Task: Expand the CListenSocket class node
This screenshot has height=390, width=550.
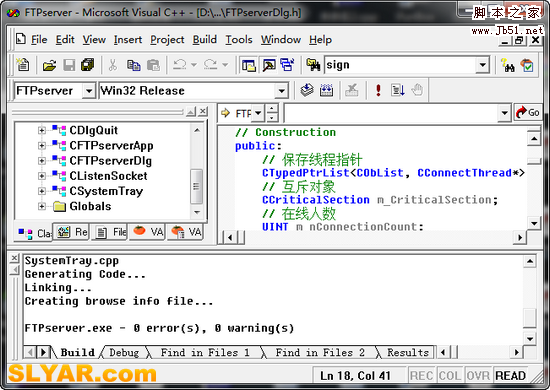Action: 41,176
